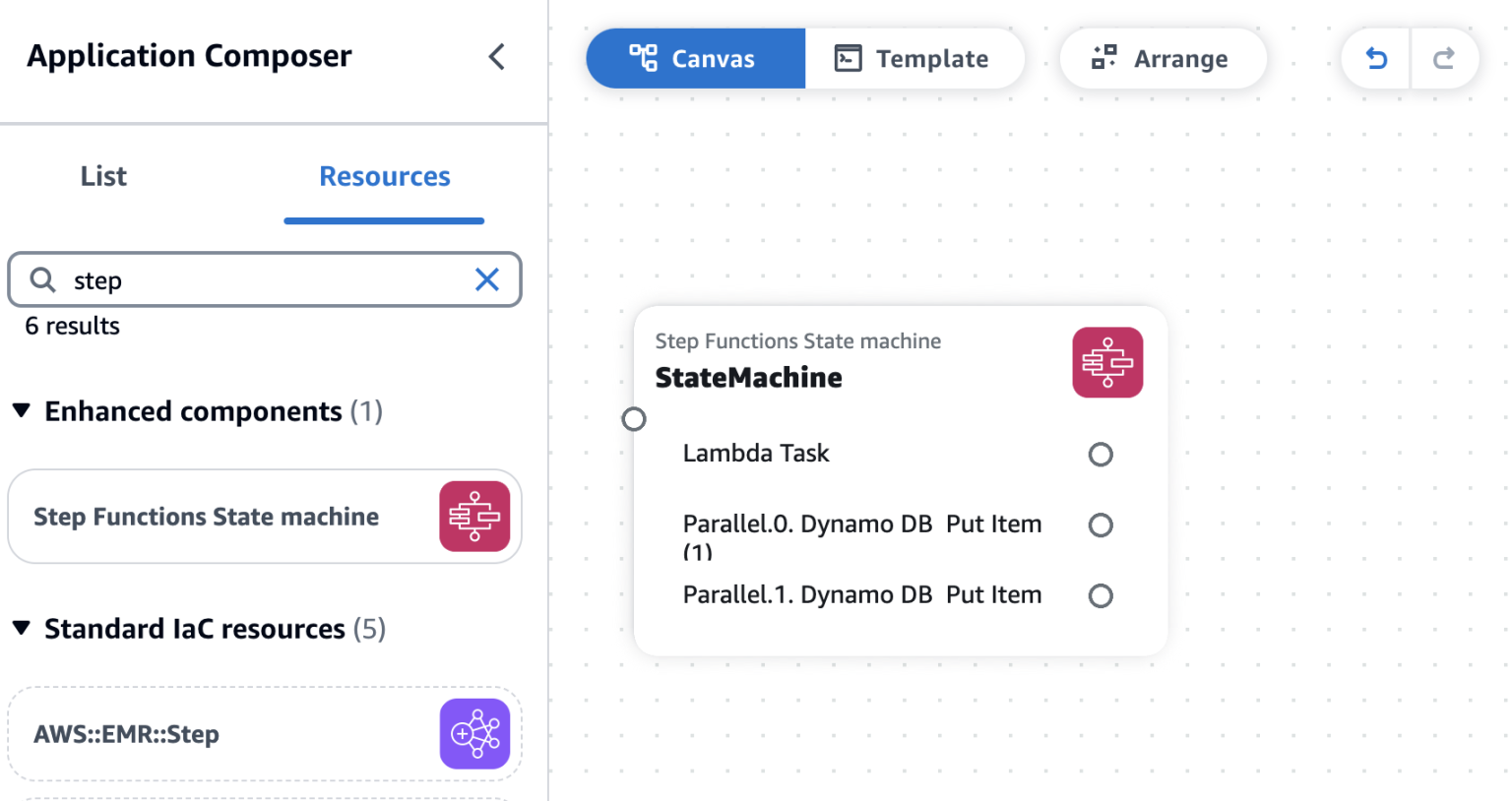This screenshot has height=801, width=1512.
Task: Click the Canvas view icon
Action: coord(645,58)
